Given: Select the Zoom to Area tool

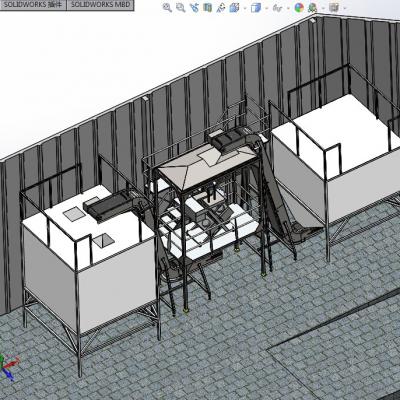Looking at the screenshot, I should (180, 7).
